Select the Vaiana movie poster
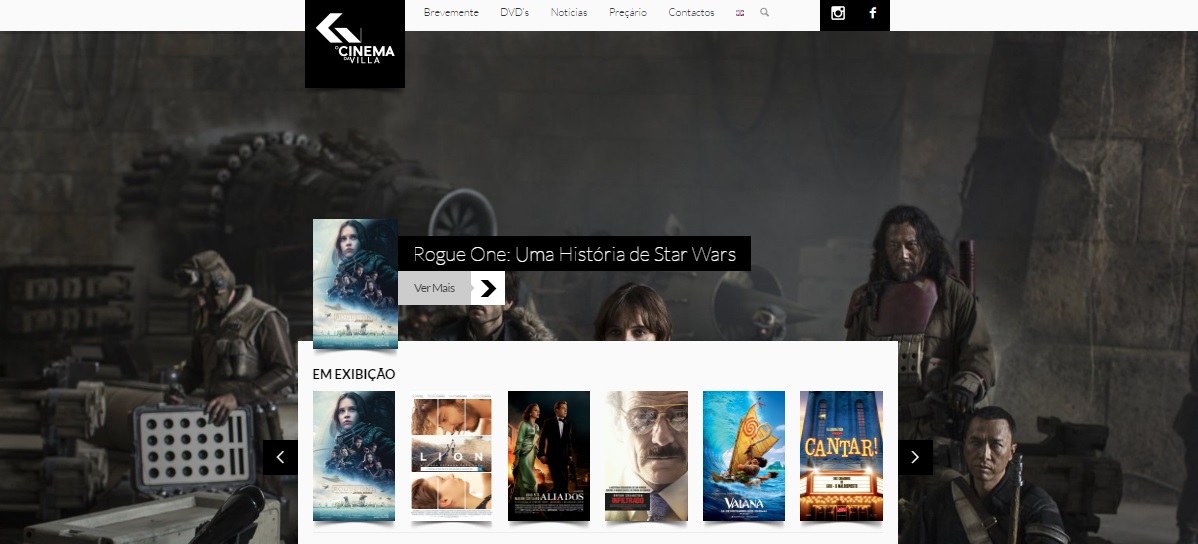Screen dimensions: 1198x544 coord(743,455)
